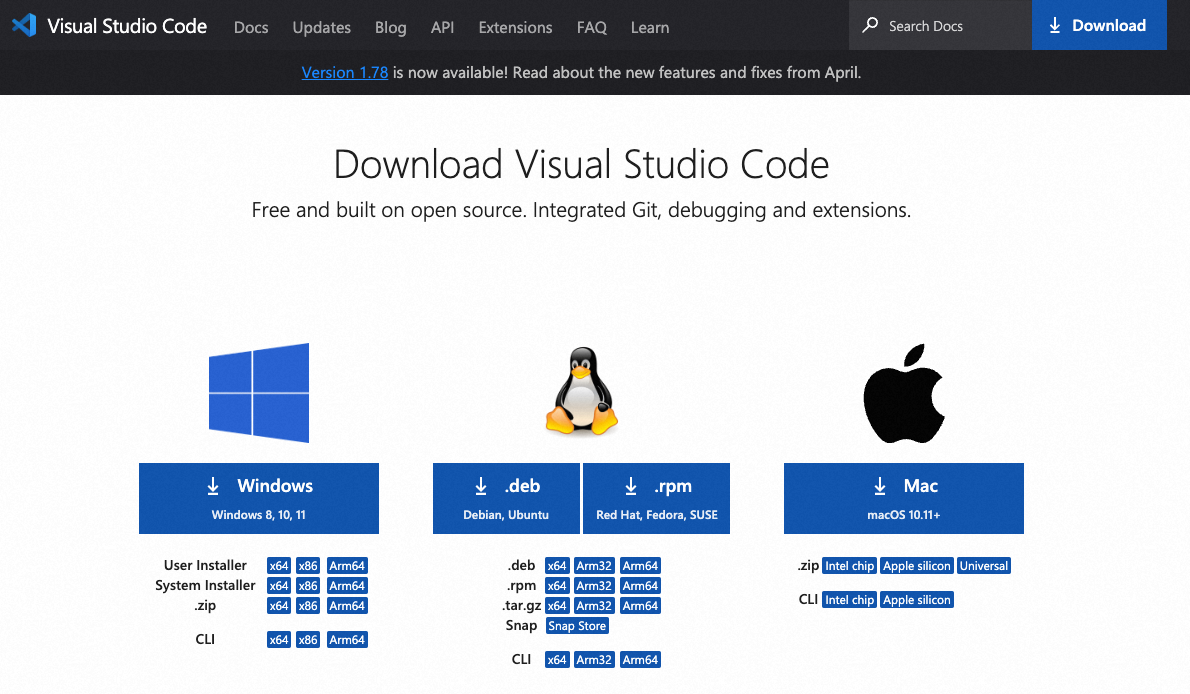Screen dimensions: 1190x694
Task: Click the Apple logo image
Action: click(x=904, y=393)
